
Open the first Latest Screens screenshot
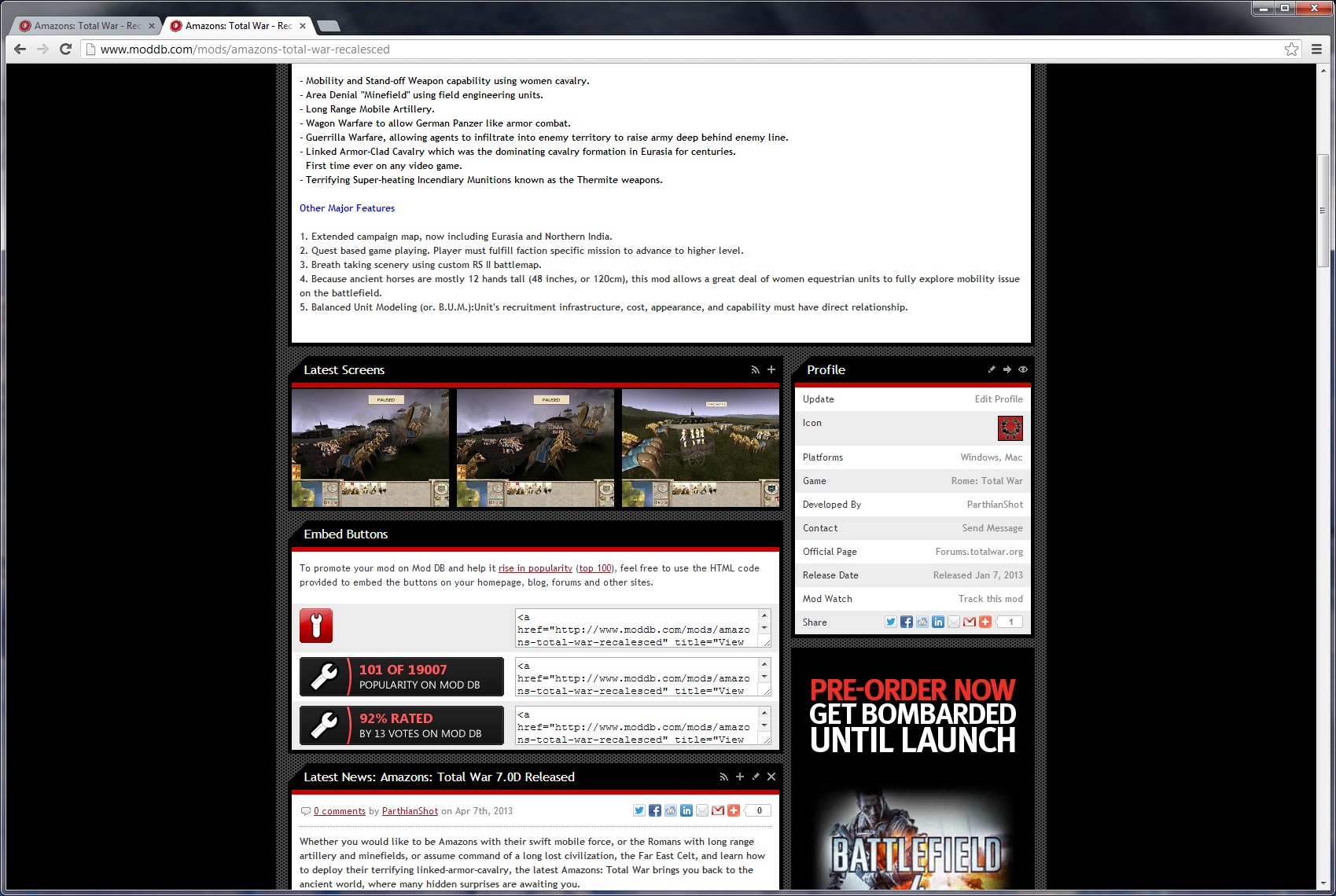[370, 448]
